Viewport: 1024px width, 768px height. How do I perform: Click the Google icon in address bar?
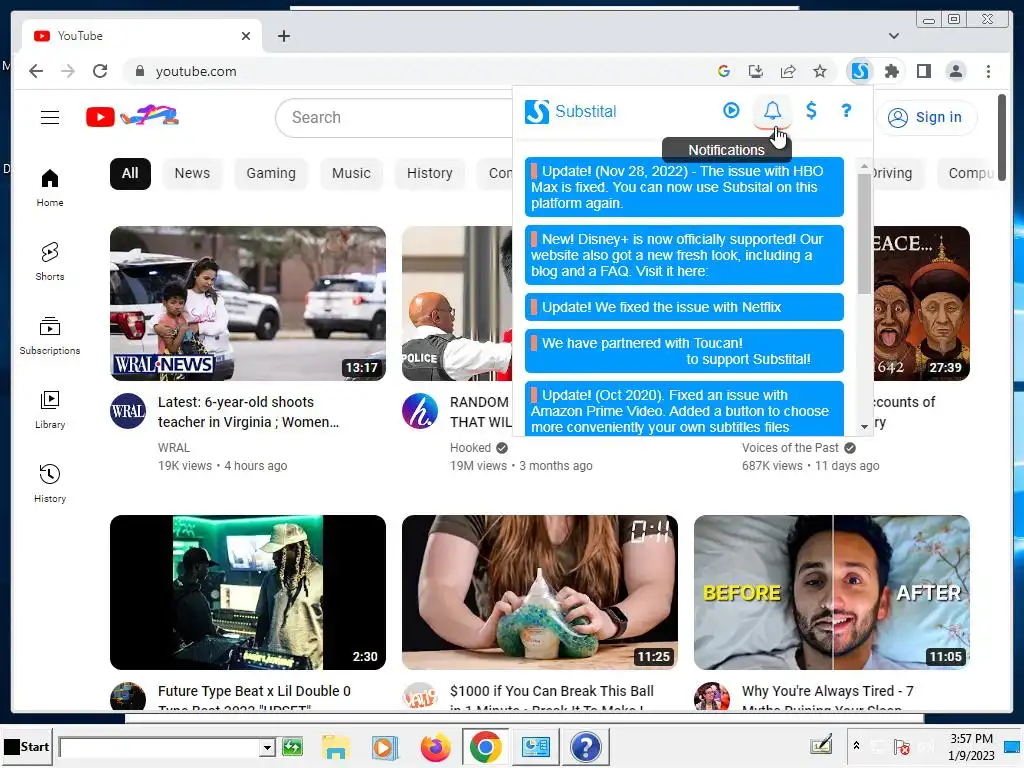click(x=724, y=71)
